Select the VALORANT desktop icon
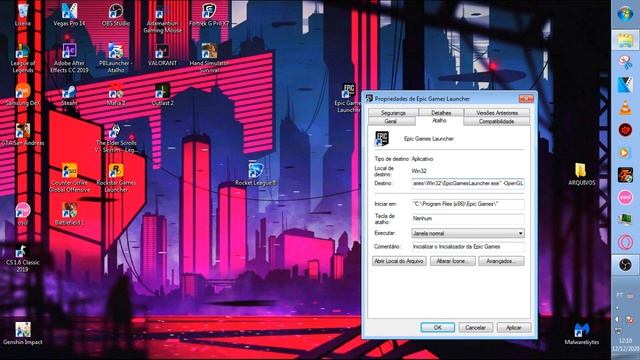Image resolution: width=640 pixels, height=360 pixels. (162, 55)
